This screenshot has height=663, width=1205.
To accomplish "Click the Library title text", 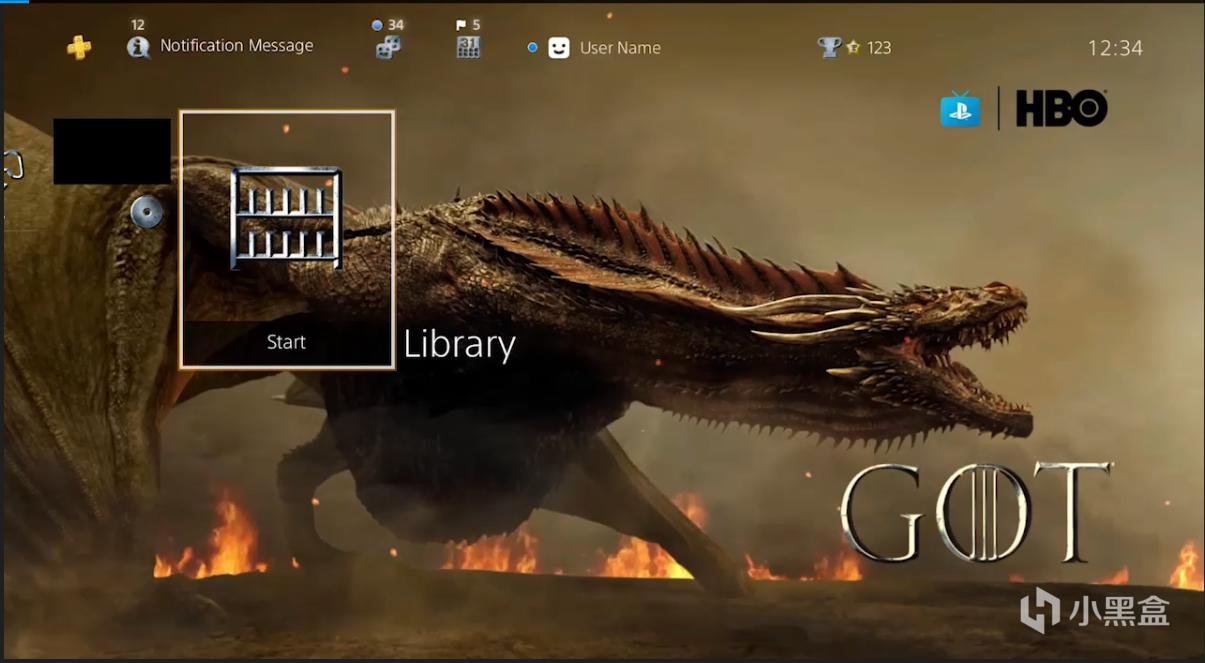I will point(459,344).
